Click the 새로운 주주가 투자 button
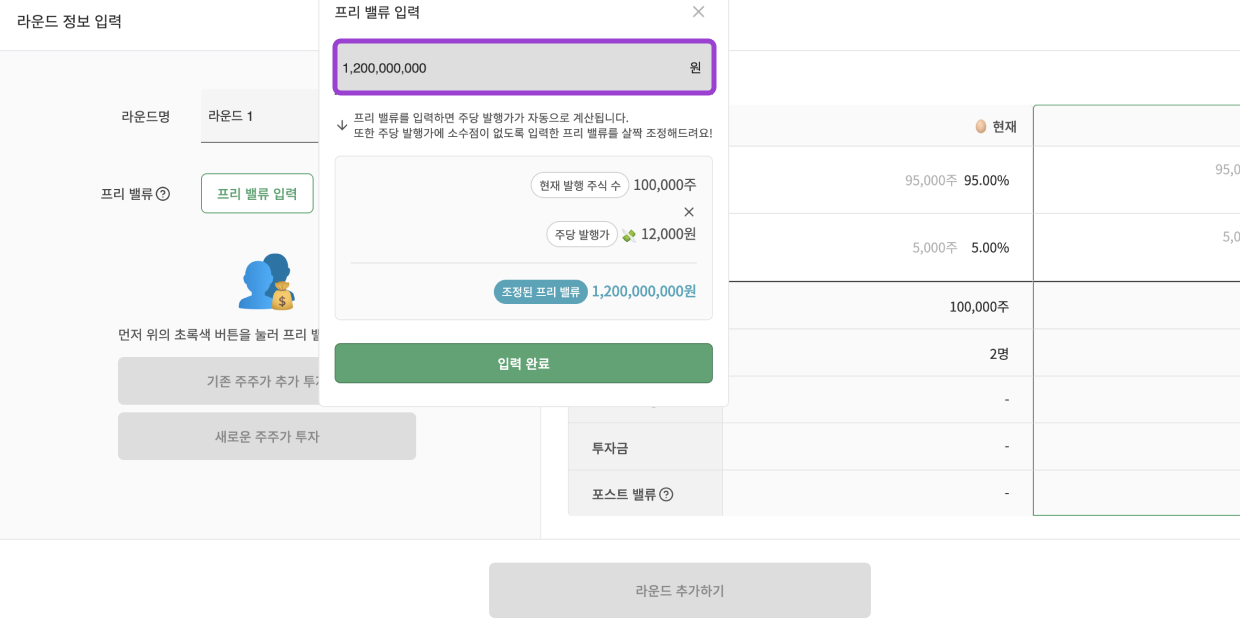 [x=266, y=436]
